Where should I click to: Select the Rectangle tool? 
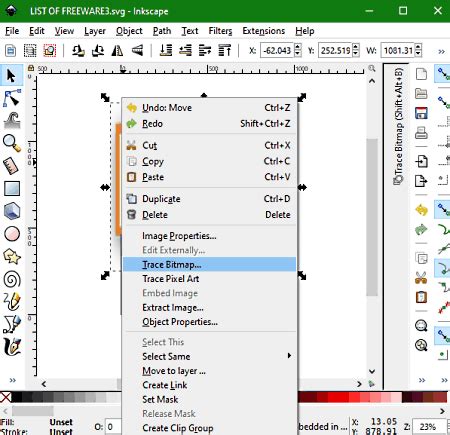11,189
